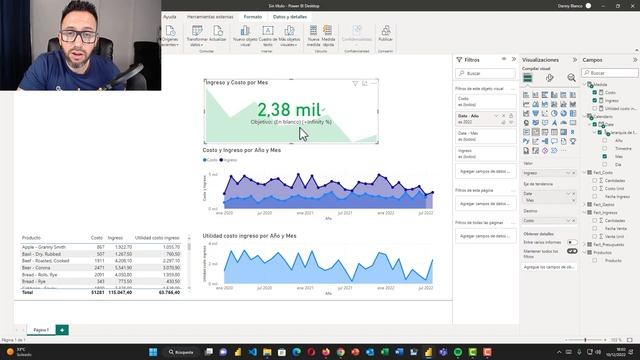
Task: Toggle the Entre varios informes switch
Action: point(572,242)
